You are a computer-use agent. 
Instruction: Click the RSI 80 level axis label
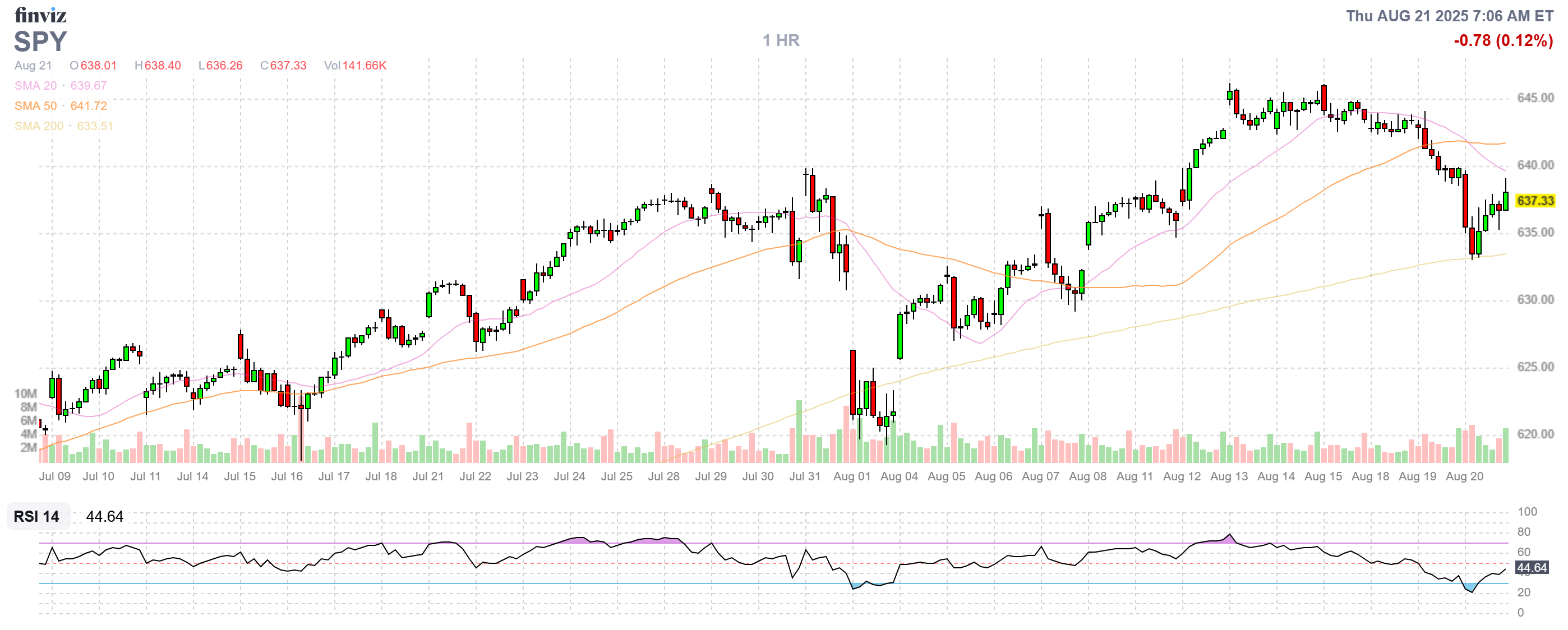[x=1523, y=531]
